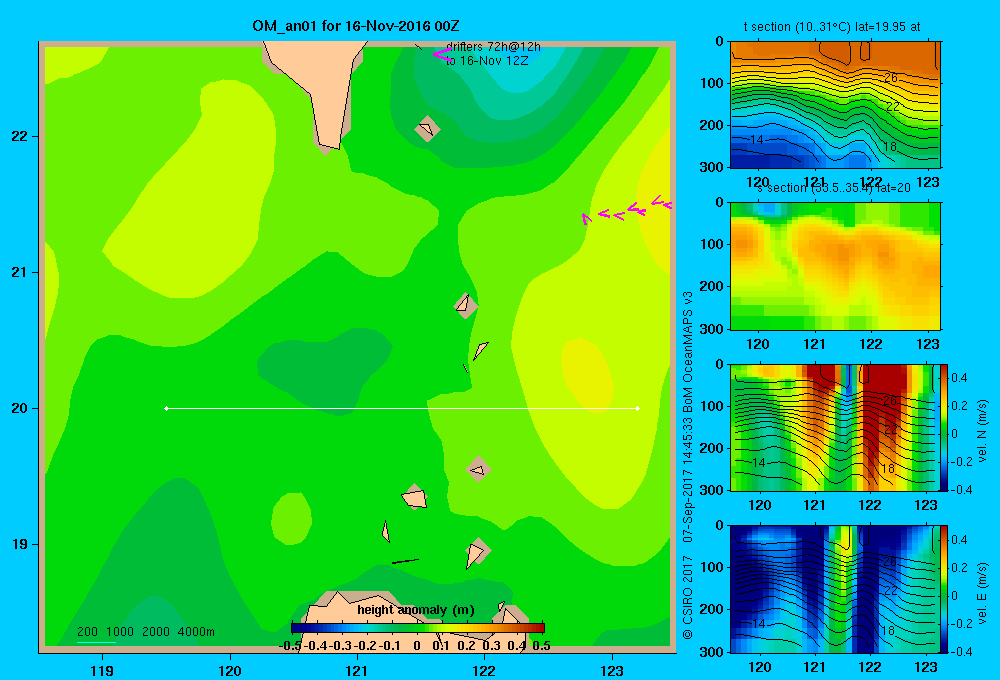Click the small island near latitude 22
The width and height of the screenshot is (1000, 680).
click(x=427, y=129)
